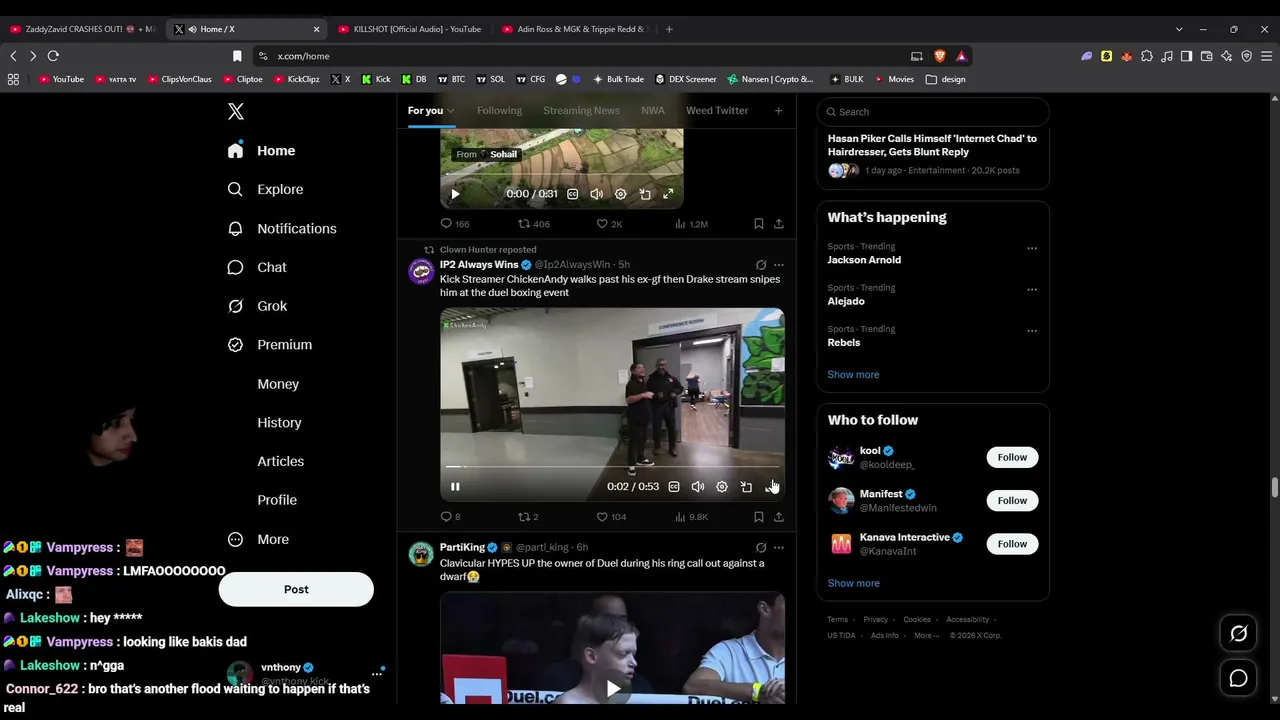Viewport: 1280px width, 720px height.
Task: Click the Post button
Action: point(296,590)
